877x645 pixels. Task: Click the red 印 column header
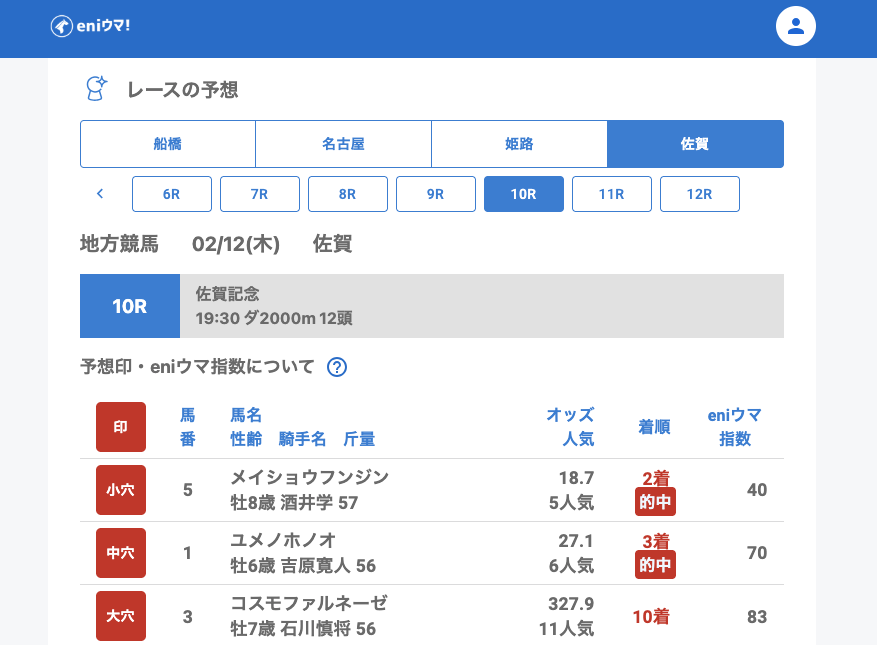pyautogui.click(x=121, y=427)
